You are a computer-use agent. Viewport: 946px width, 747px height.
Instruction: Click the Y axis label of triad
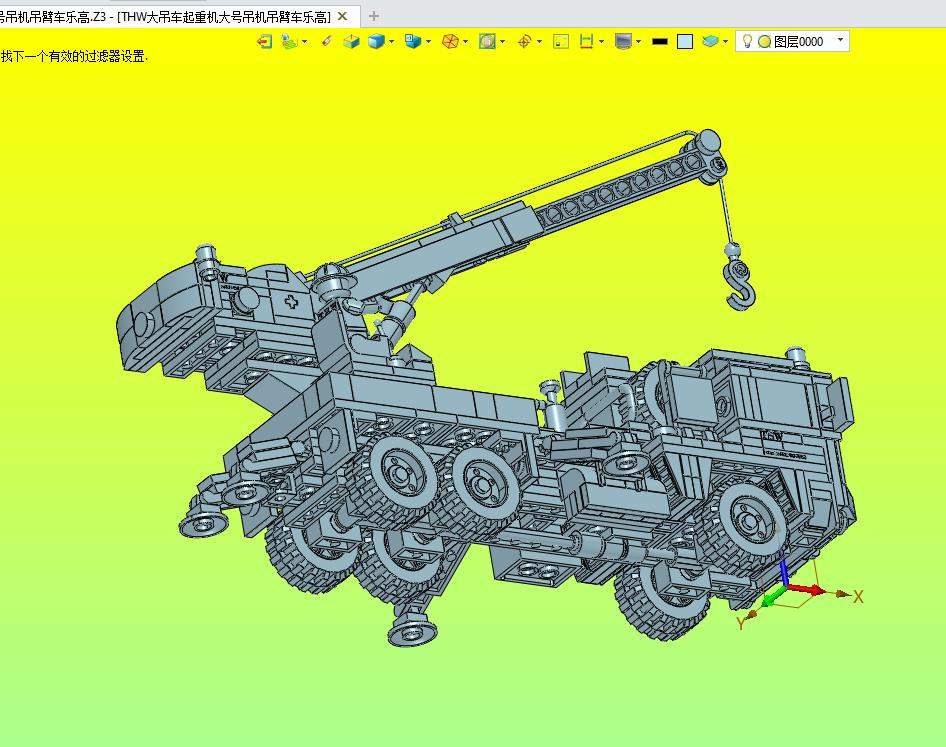pyautogui.click(x=741, y=623)
